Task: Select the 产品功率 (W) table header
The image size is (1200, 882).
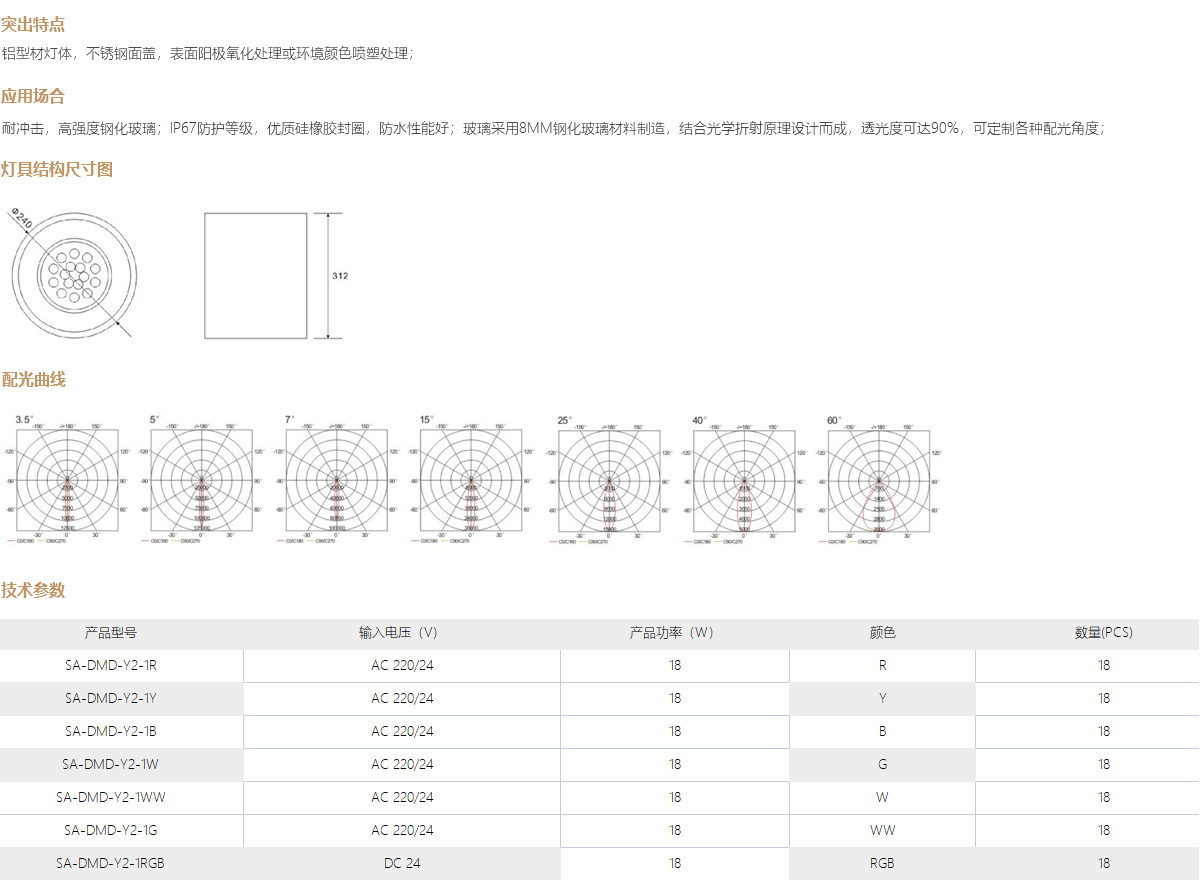Action: [674, 633]
